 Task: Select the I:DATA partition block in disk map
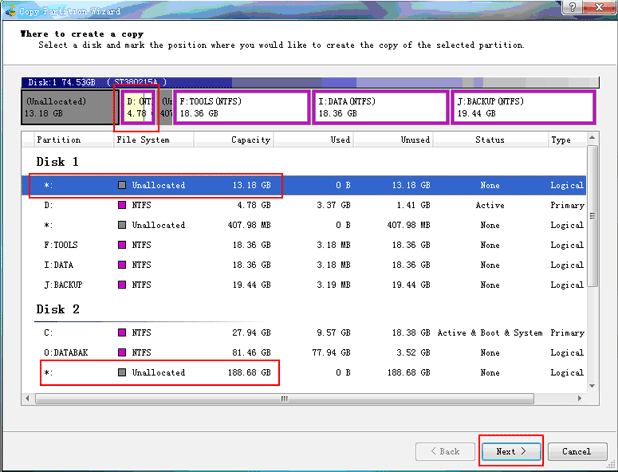click(x=380, y=107)
